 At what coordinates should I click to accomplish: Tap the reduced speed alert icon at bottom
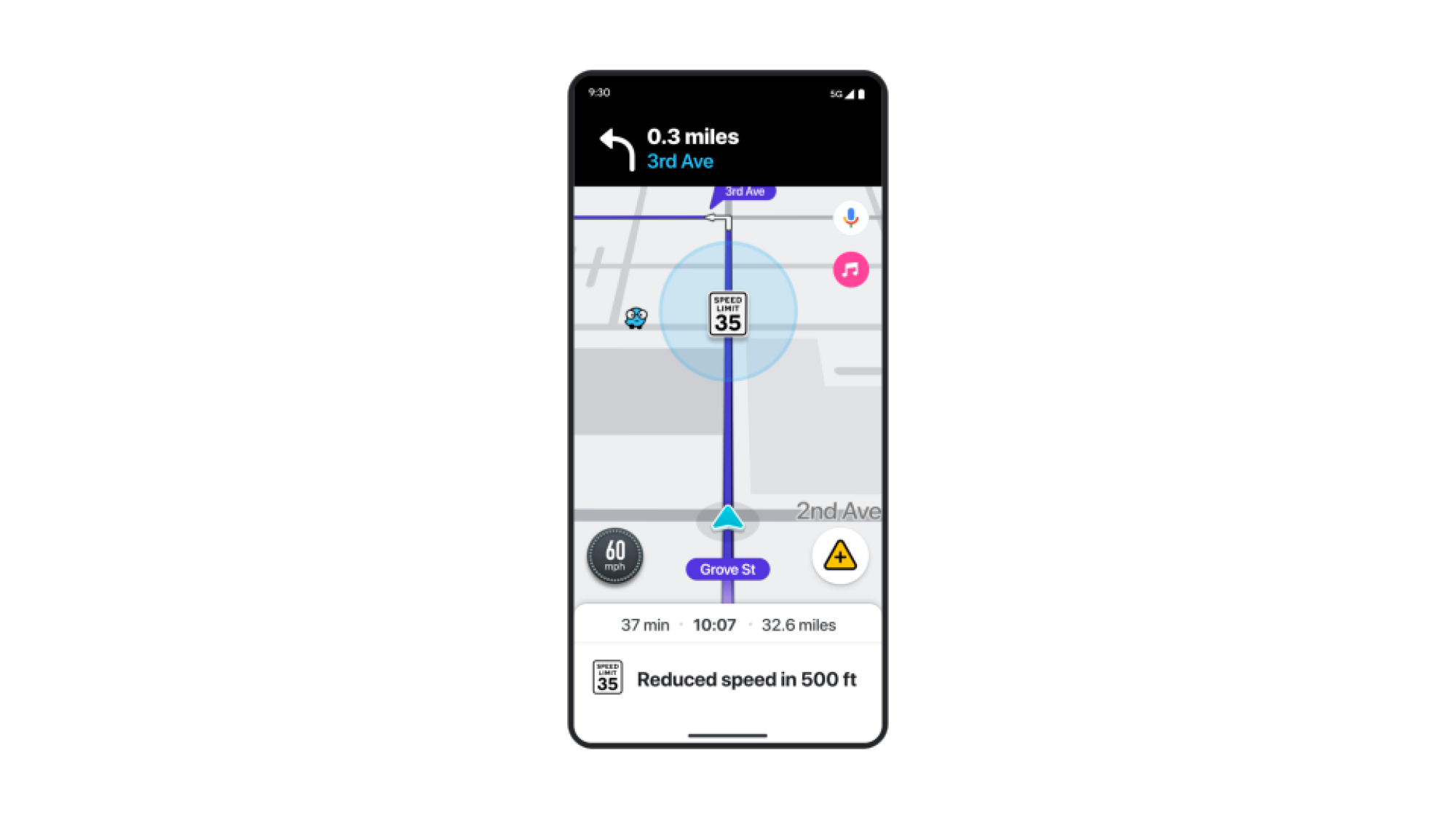tap(607, 678)
